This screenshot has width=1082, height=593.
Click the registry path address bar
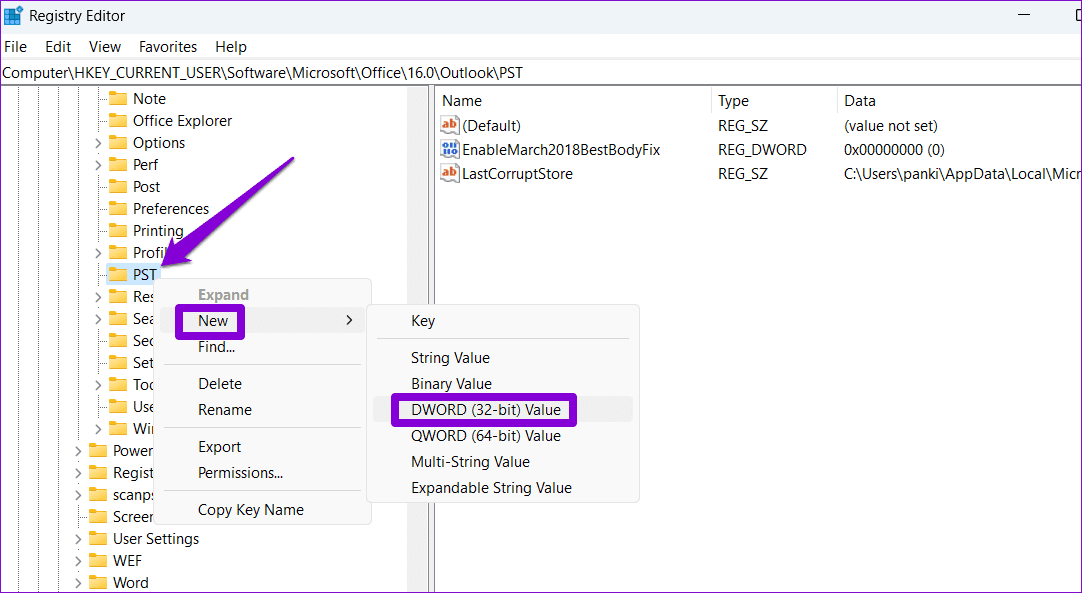click(x=300, y=72)
